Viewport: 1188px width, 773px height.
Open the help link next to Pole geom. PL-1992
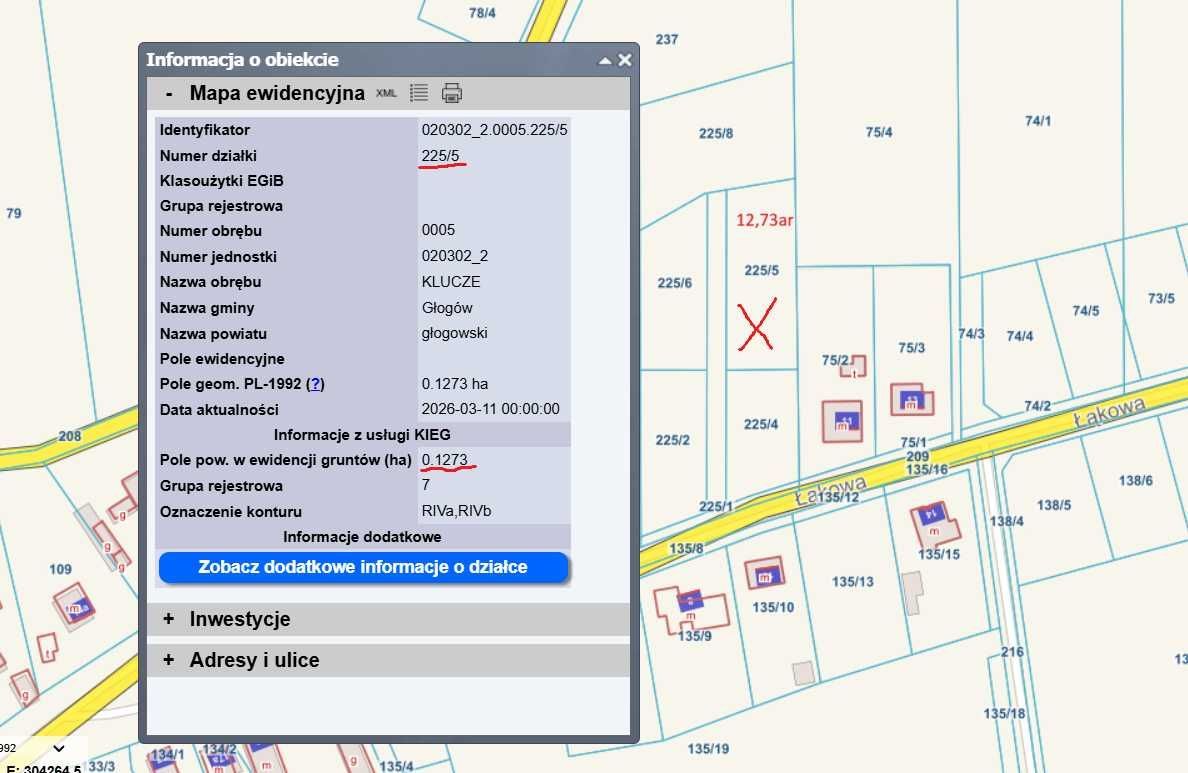(x=315, y=383)
